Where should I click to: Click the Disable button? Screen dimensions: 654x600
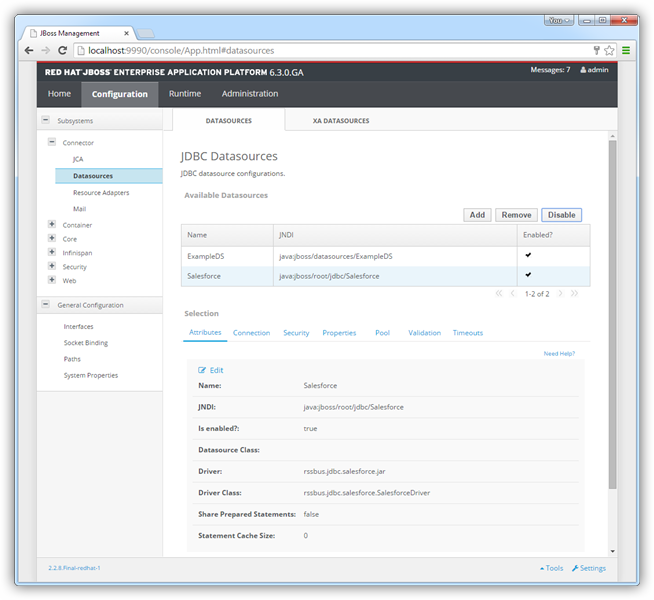561,215
